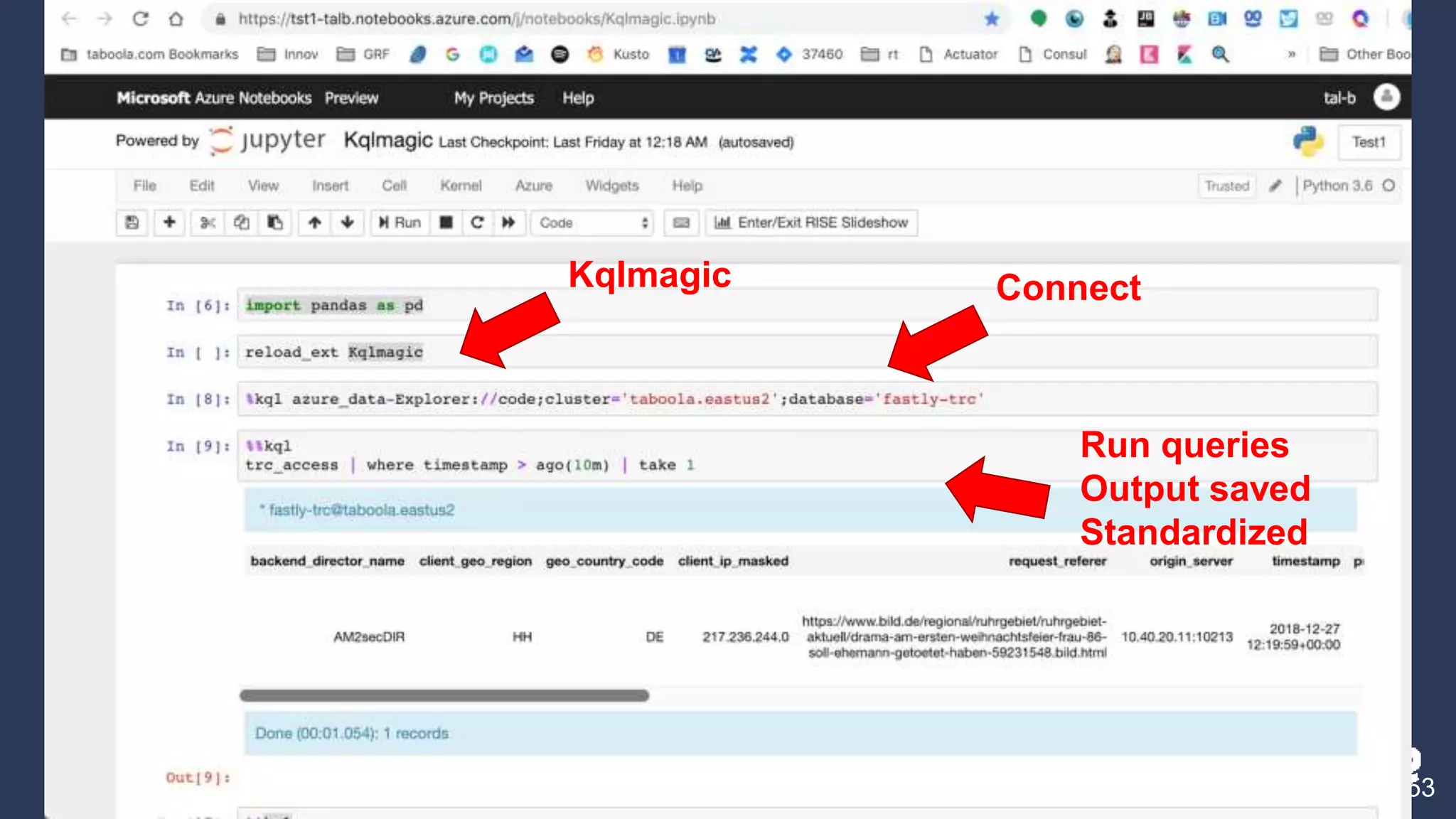This screenshot has height=819, width=1456.
Task: Click the import pandas code cell
Action: click(808, 305)
